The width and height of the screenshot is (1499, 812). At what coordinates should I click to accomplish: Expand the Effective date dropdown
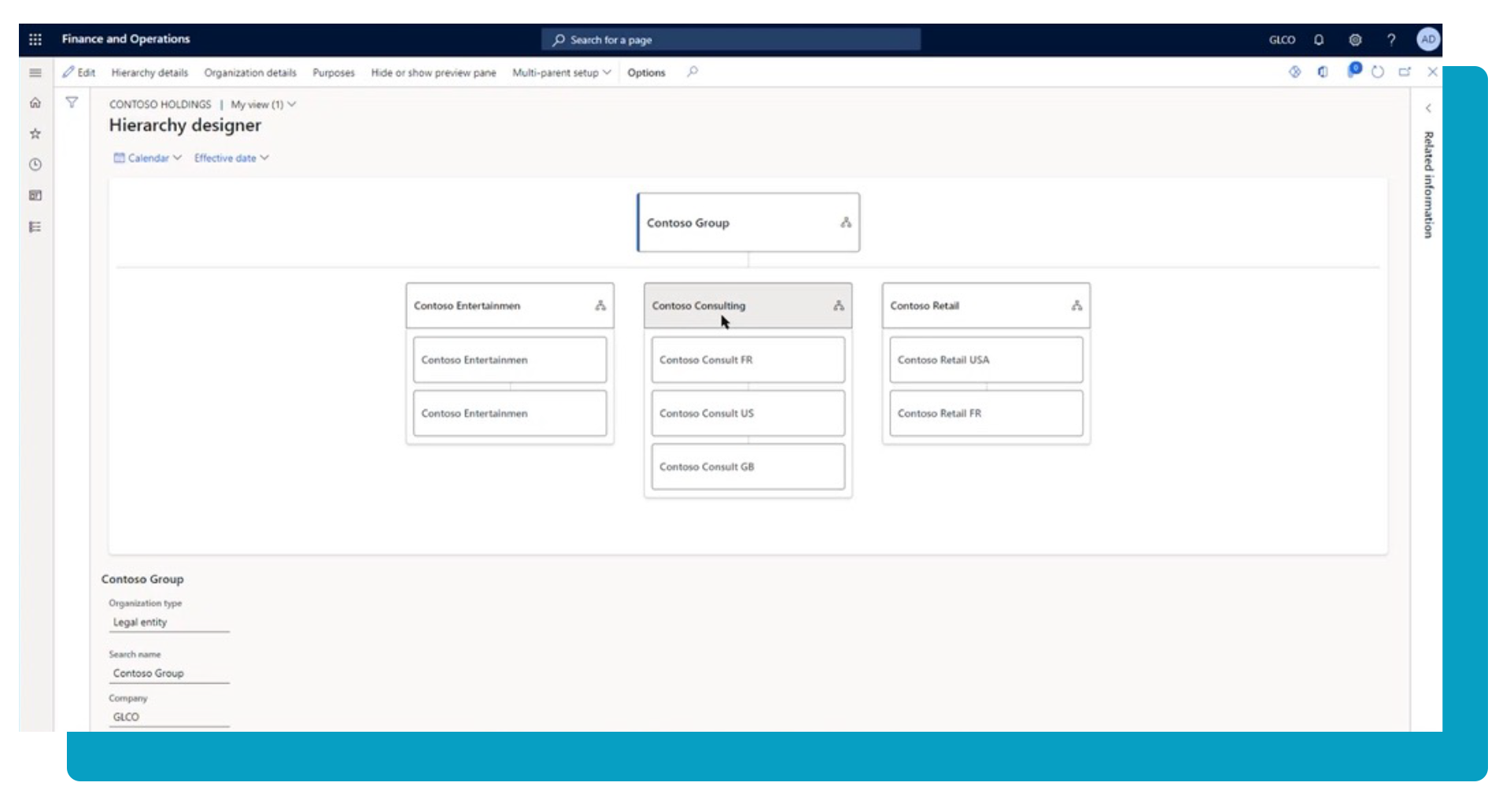click(231, 158)
